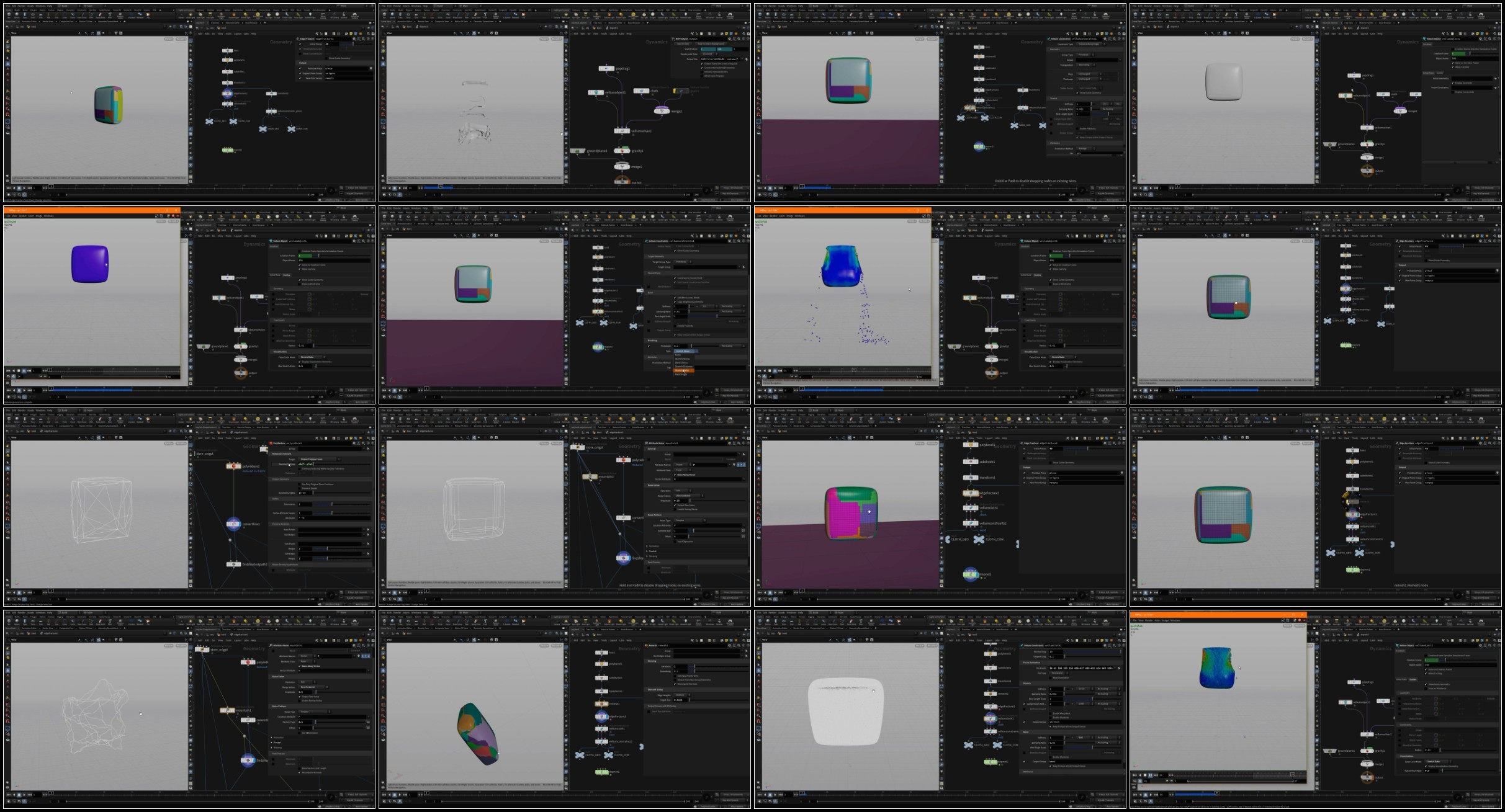
Task: Choose Bend Stress in the open Type list
Action: [x=682, y=362]
